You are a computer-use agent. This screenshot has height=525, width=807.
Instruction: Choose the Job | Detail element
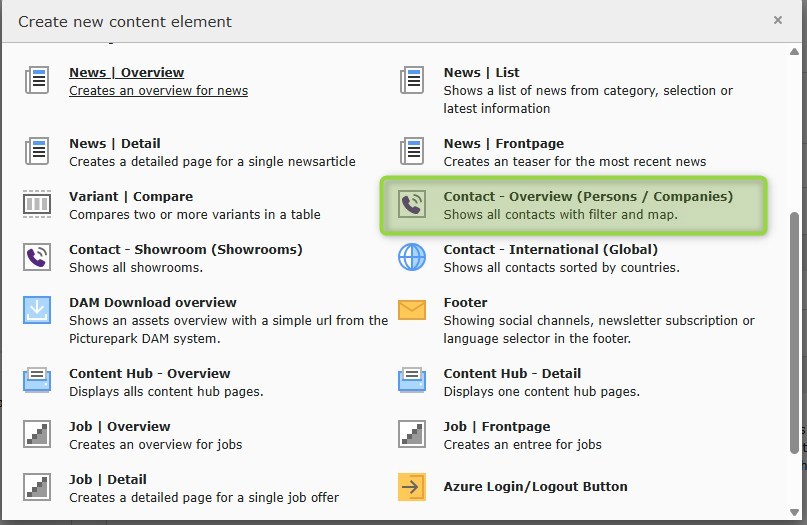pos(107,480)
